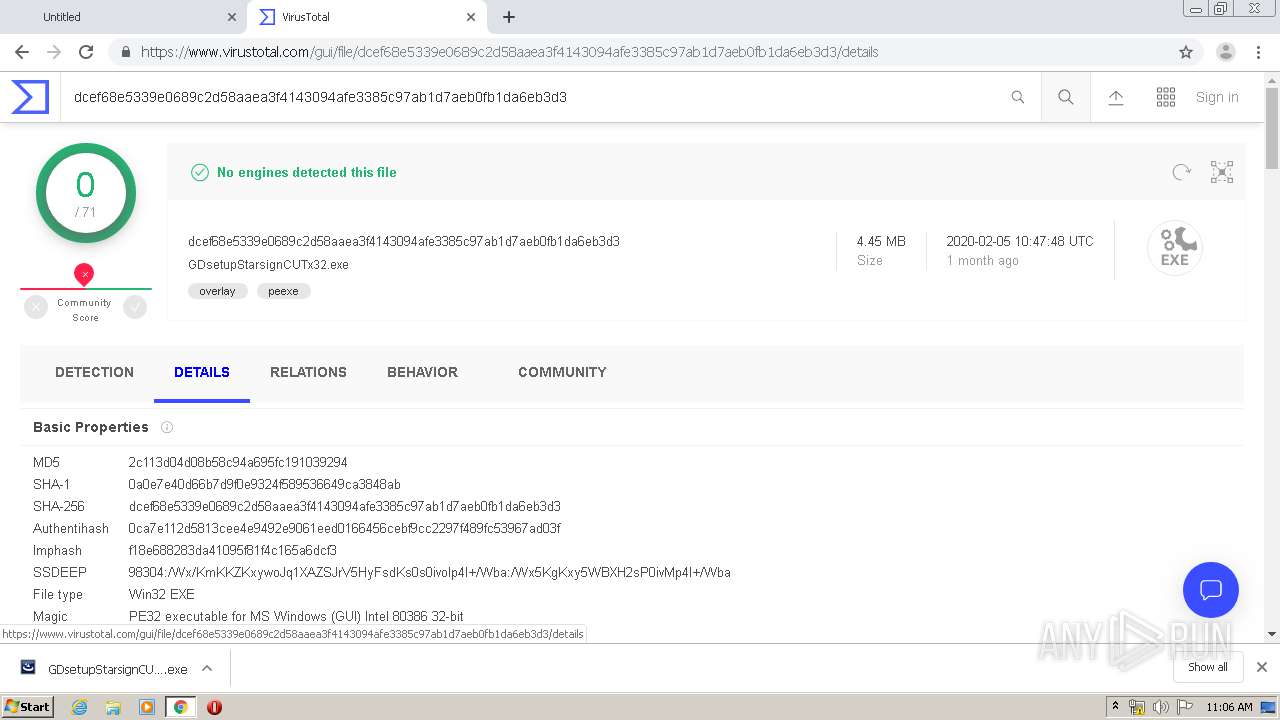1280x720 pixels.
Task: Vote positive with the check community icon
Action: pos(135,308)
